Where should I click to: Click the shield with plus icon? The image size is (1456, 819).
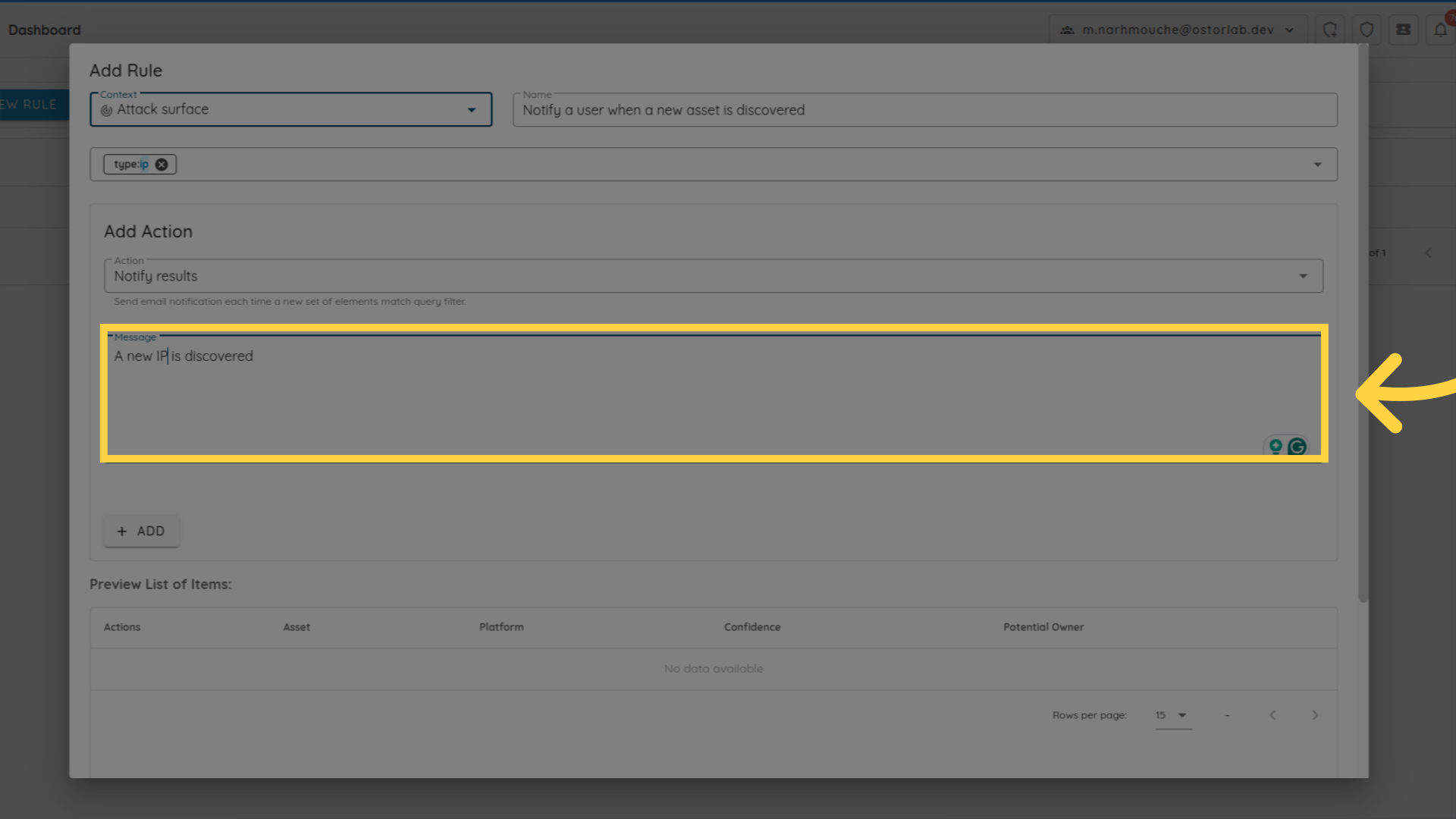click(x=1330, y=30)
